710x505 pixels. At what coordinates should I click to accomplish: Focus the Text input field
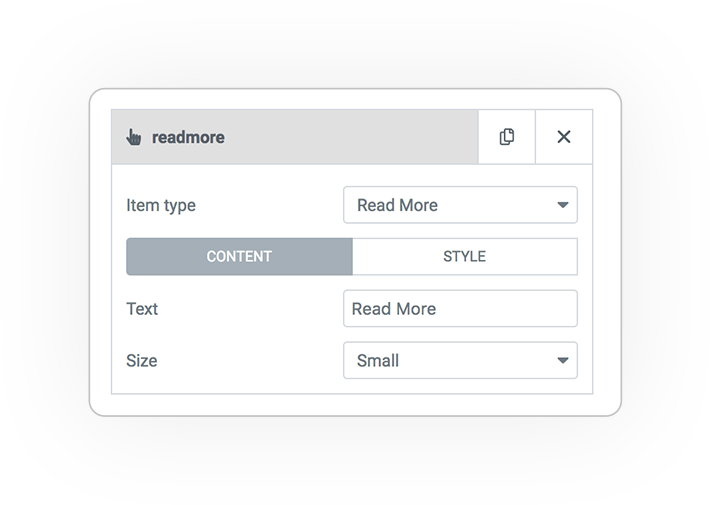(460, 308)
